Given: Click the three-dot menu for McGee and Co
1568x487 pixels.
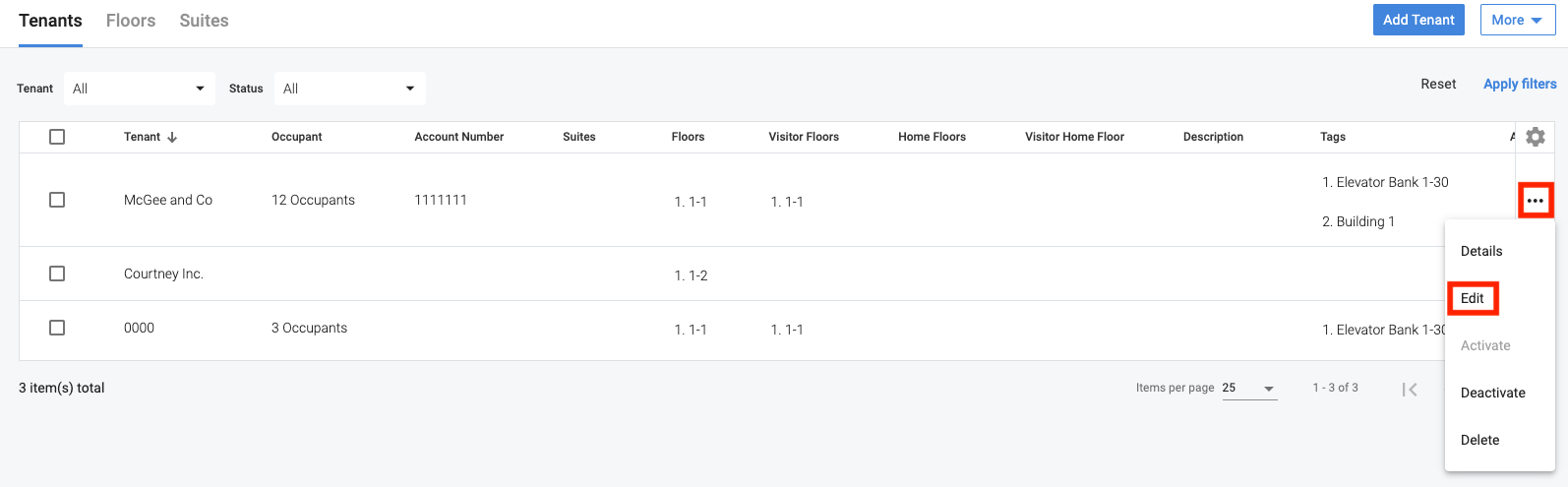Looking at the screenshot, I should tap(1535, 201).
